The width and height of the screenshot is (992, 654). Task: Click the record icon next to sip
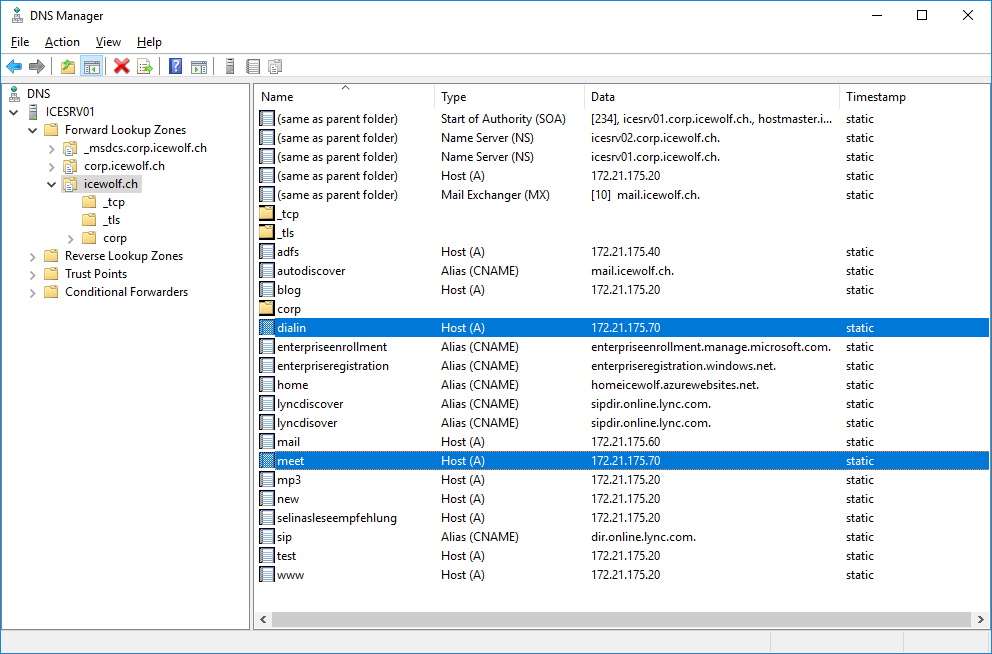coord(267,536)
